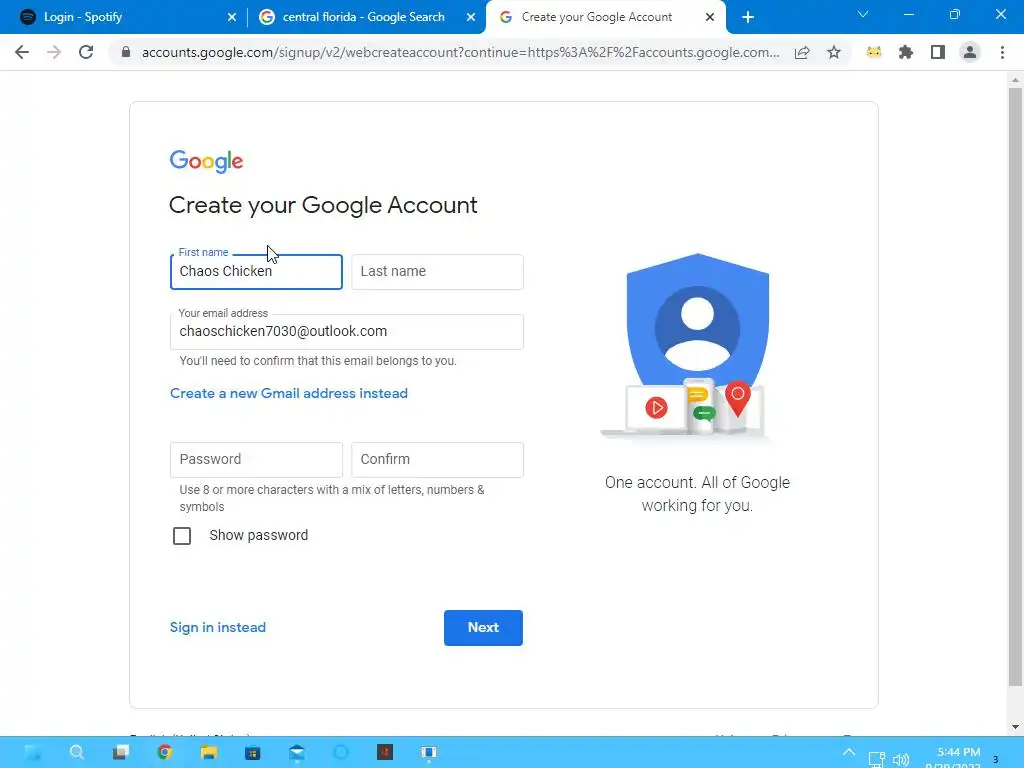Open the Windows Start menu
The height and width of the screenshot is (768, 1024).
point(32,752)
